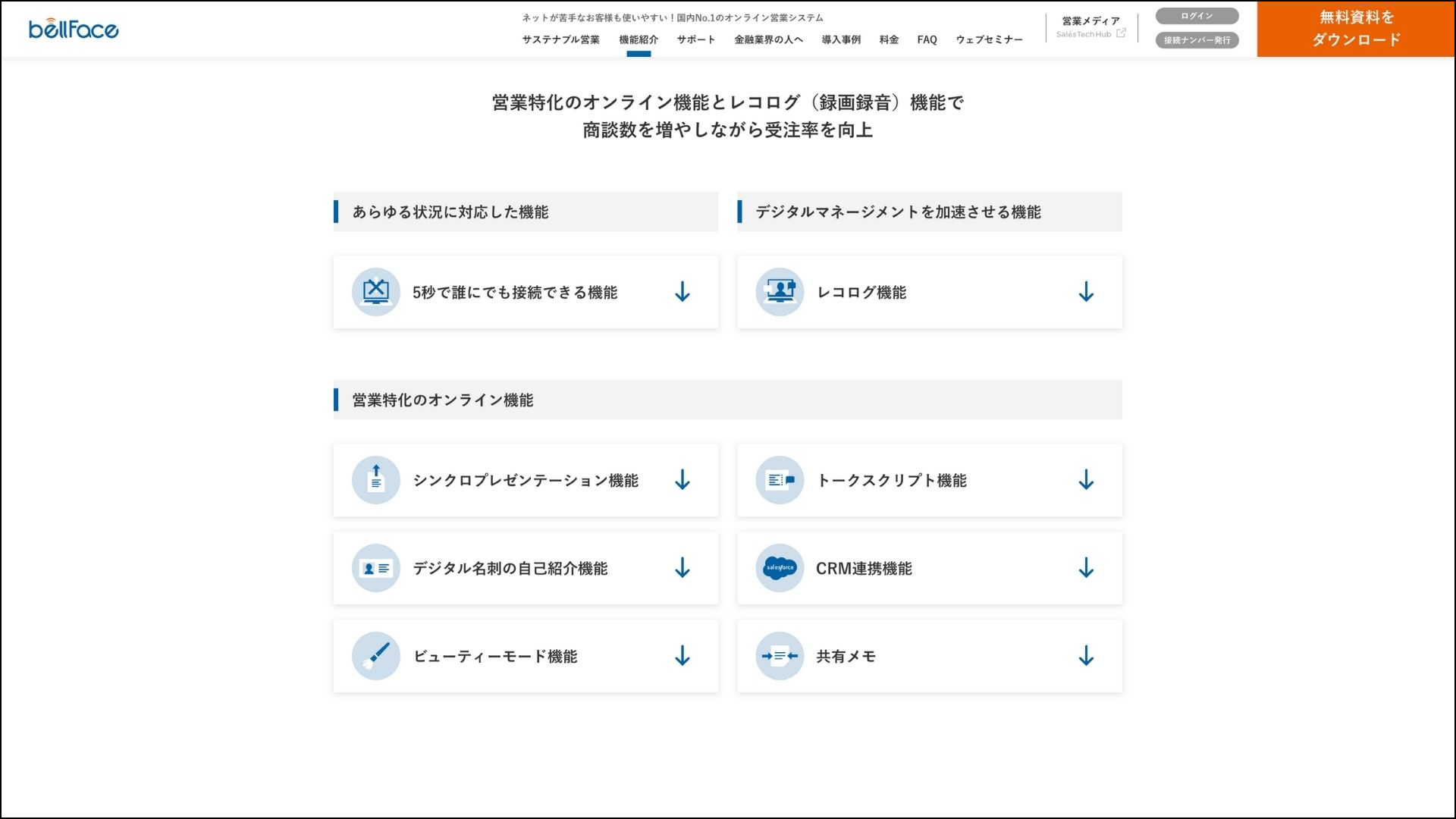Click the ログイン button
The image size is (1456, 819).
(1196, 15)
